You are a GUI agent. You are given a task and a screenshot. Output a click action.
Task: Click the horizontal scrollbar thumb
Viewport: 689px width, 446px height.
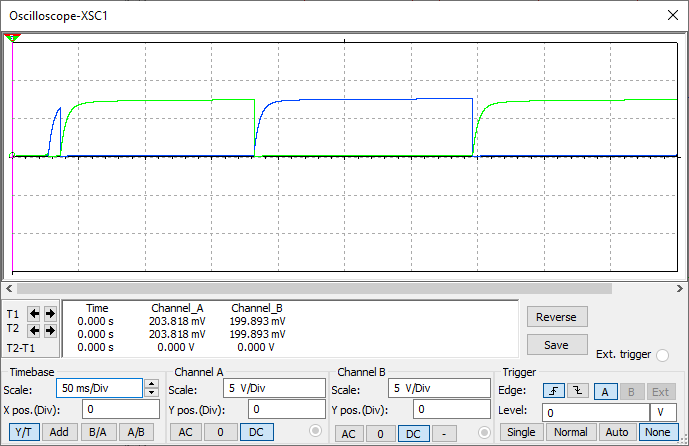click(314, 289)
